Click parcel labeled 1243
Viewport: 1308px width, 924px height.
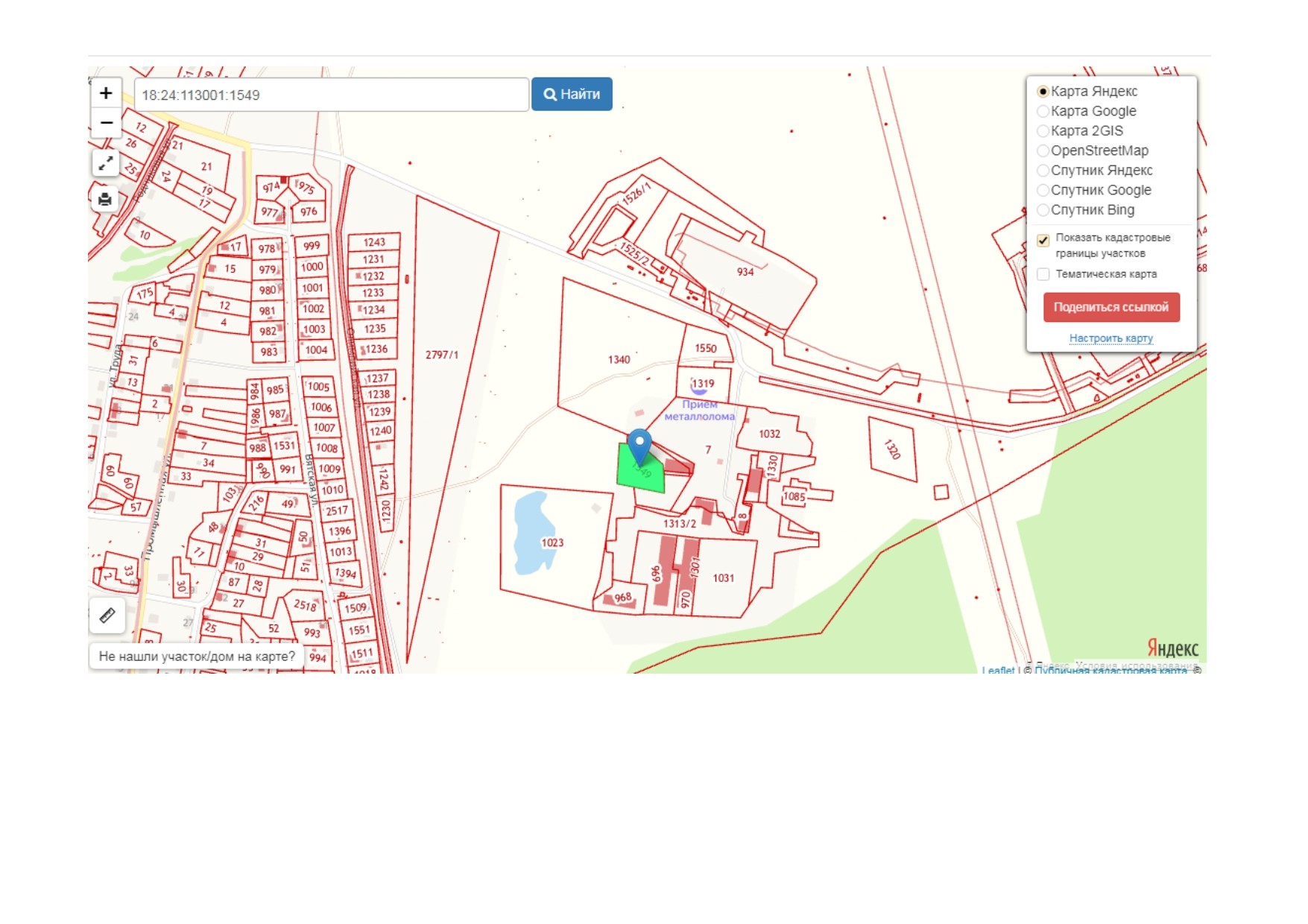pyautogui.click(x=374, y=241)
